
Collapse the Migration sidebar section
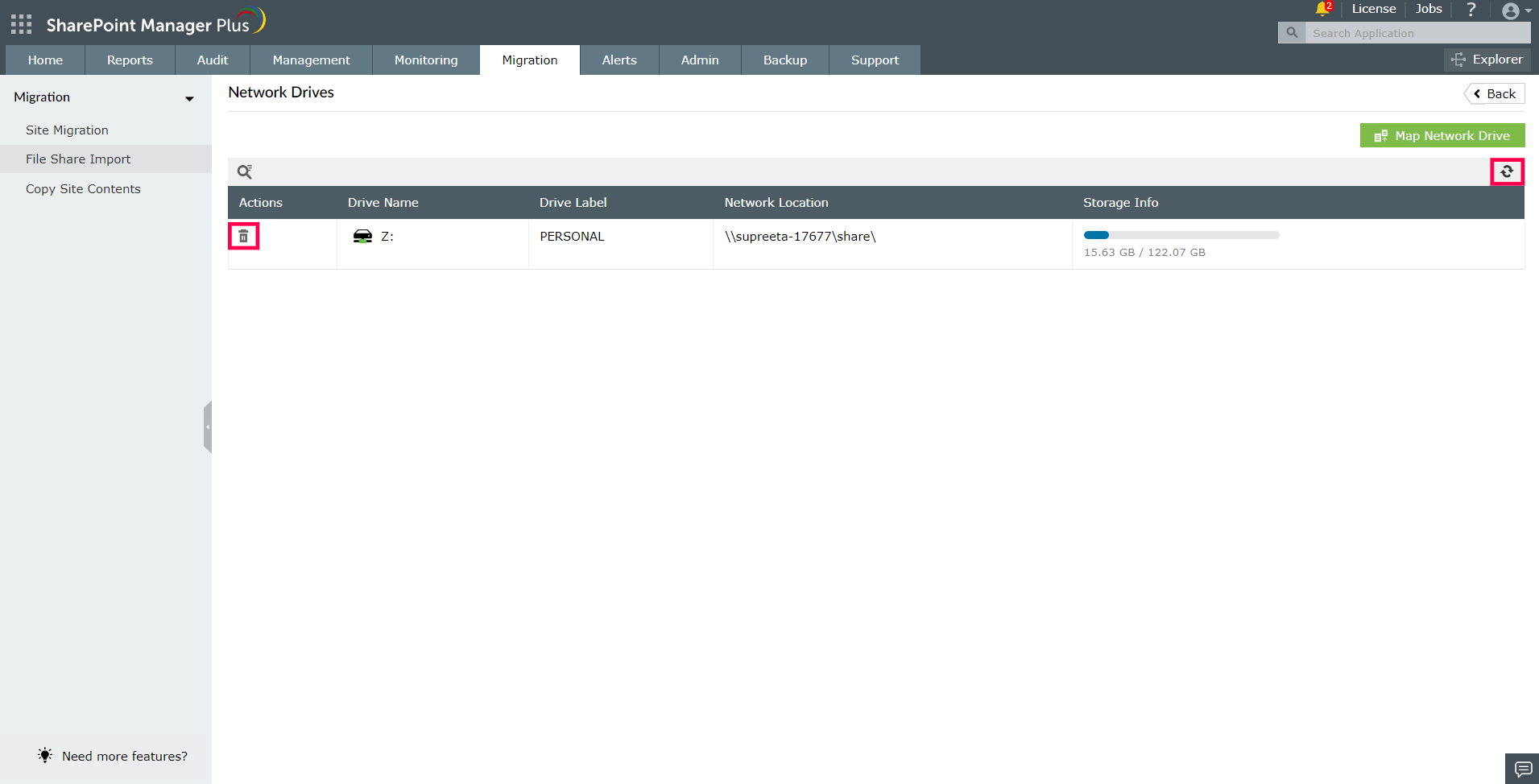click(189, 98)
